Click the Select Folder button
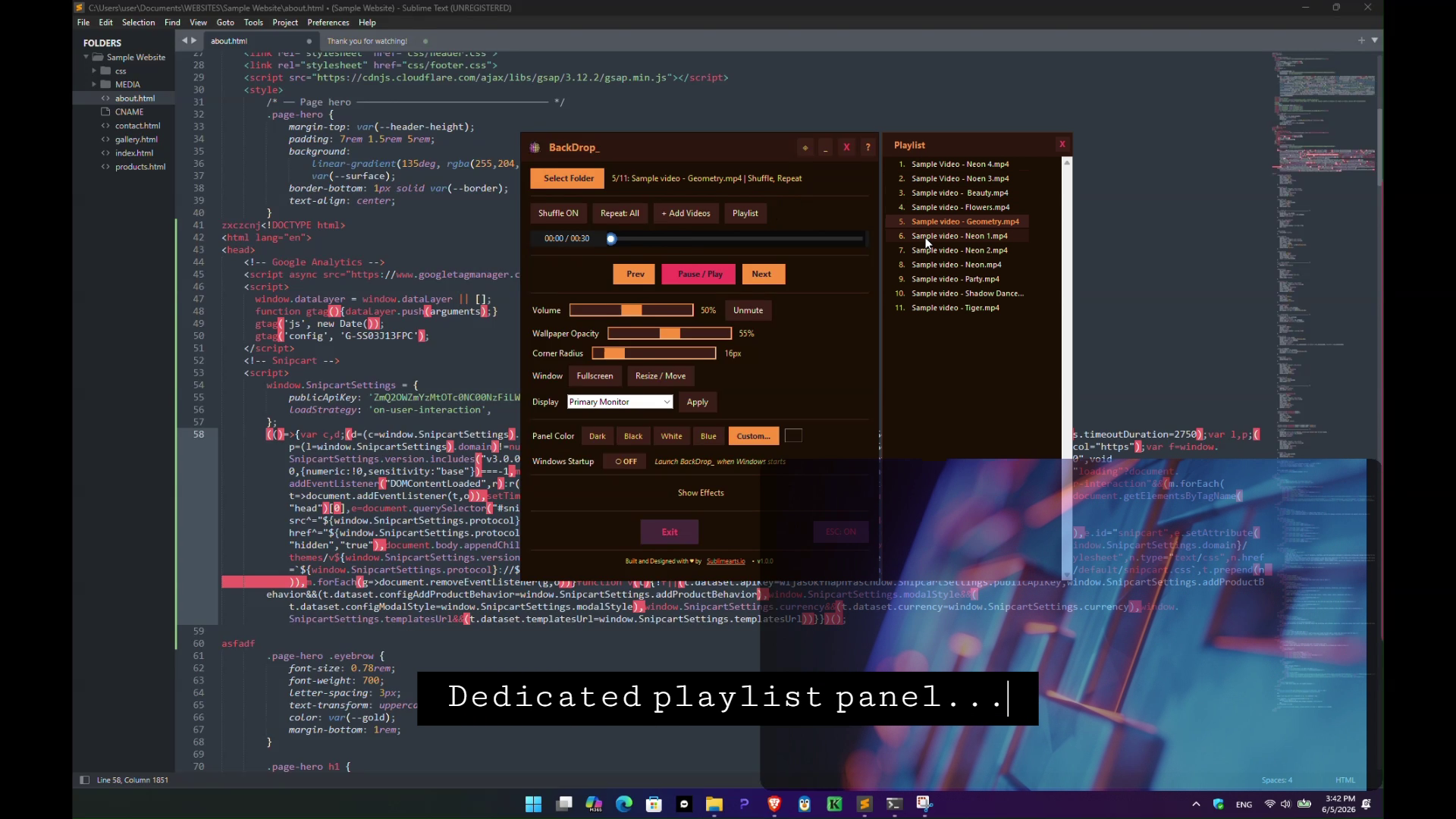The image size is (1456, 819). pos(568,178)
